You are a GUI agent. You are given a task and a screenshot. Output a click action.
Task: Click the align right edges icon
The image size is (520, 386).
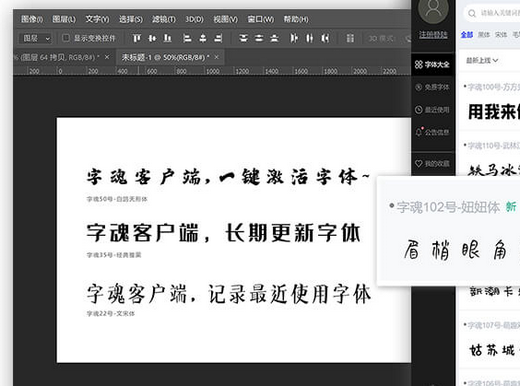[218, 38]
